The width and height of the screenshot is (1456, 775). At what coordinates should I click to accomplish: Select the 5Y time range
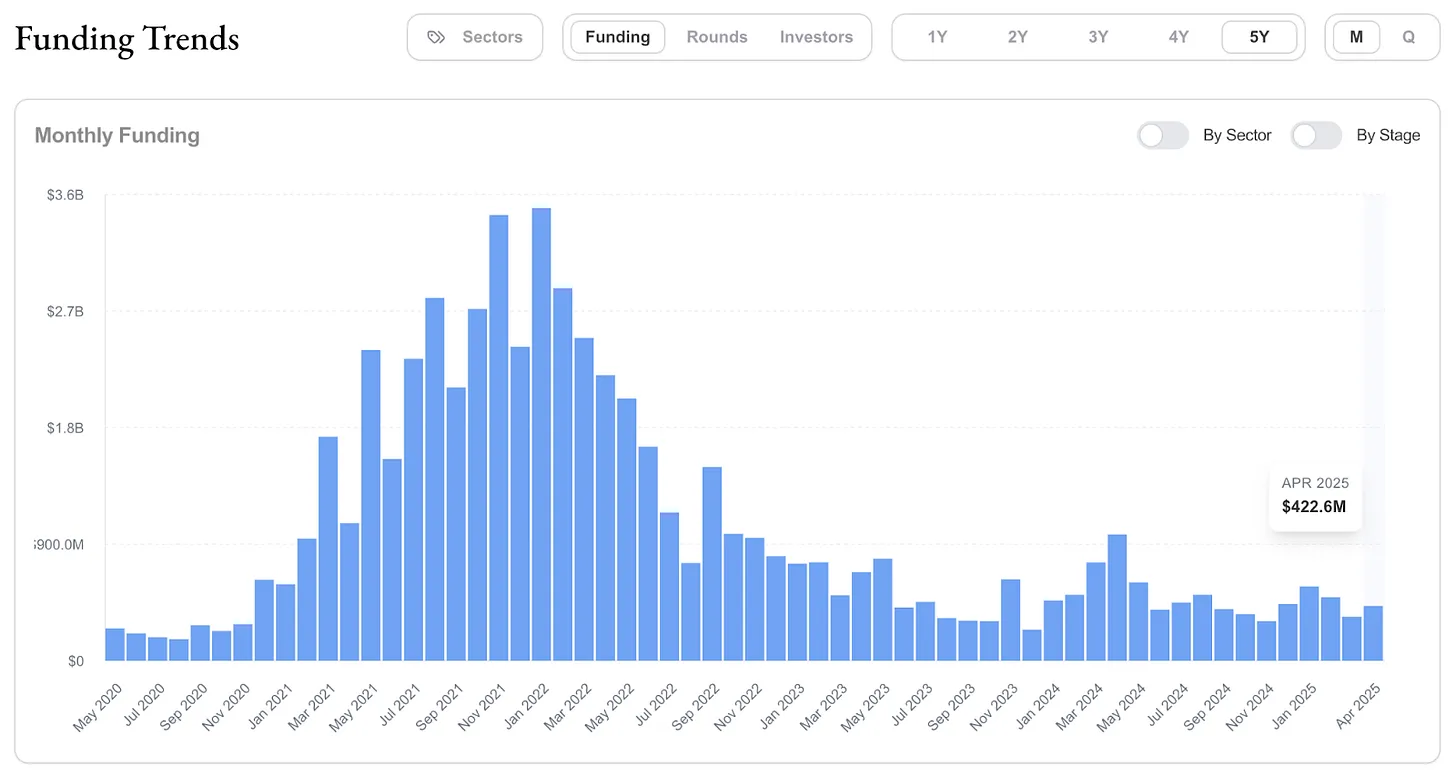click(1259, 37)
